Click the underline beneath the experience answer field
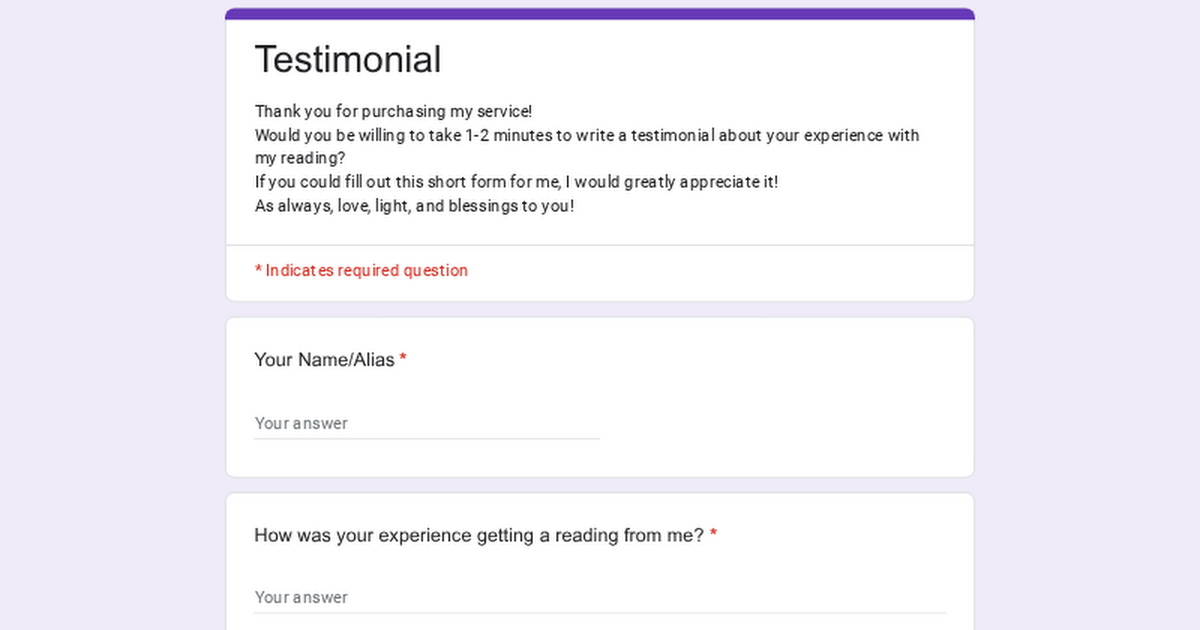This screenshot has width=1200, height=630. (599, 613)
